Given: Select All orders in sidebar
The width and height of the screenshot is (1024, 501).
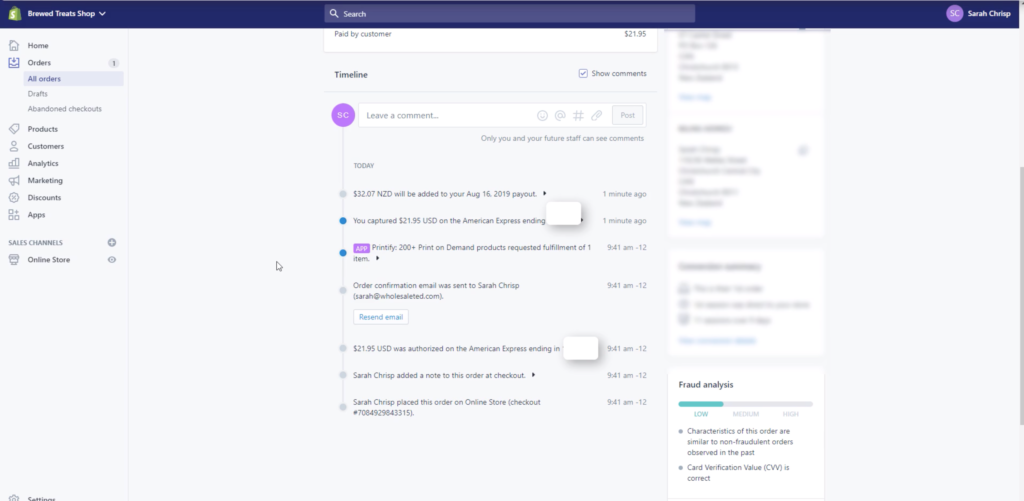Looking at the screenshot, I should pos(44,79).
